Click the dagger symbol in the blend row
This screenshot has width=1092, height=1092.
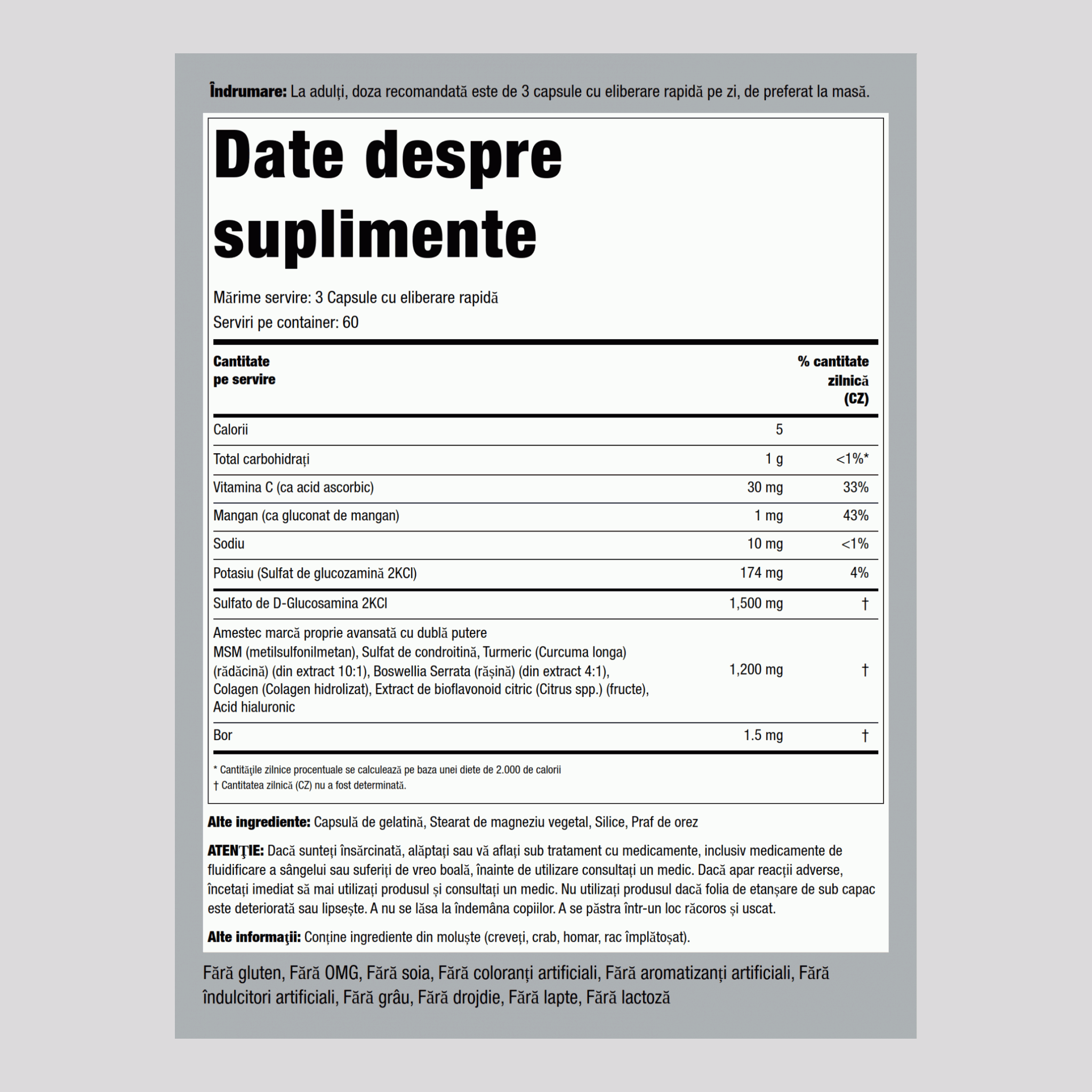(865, 670)
